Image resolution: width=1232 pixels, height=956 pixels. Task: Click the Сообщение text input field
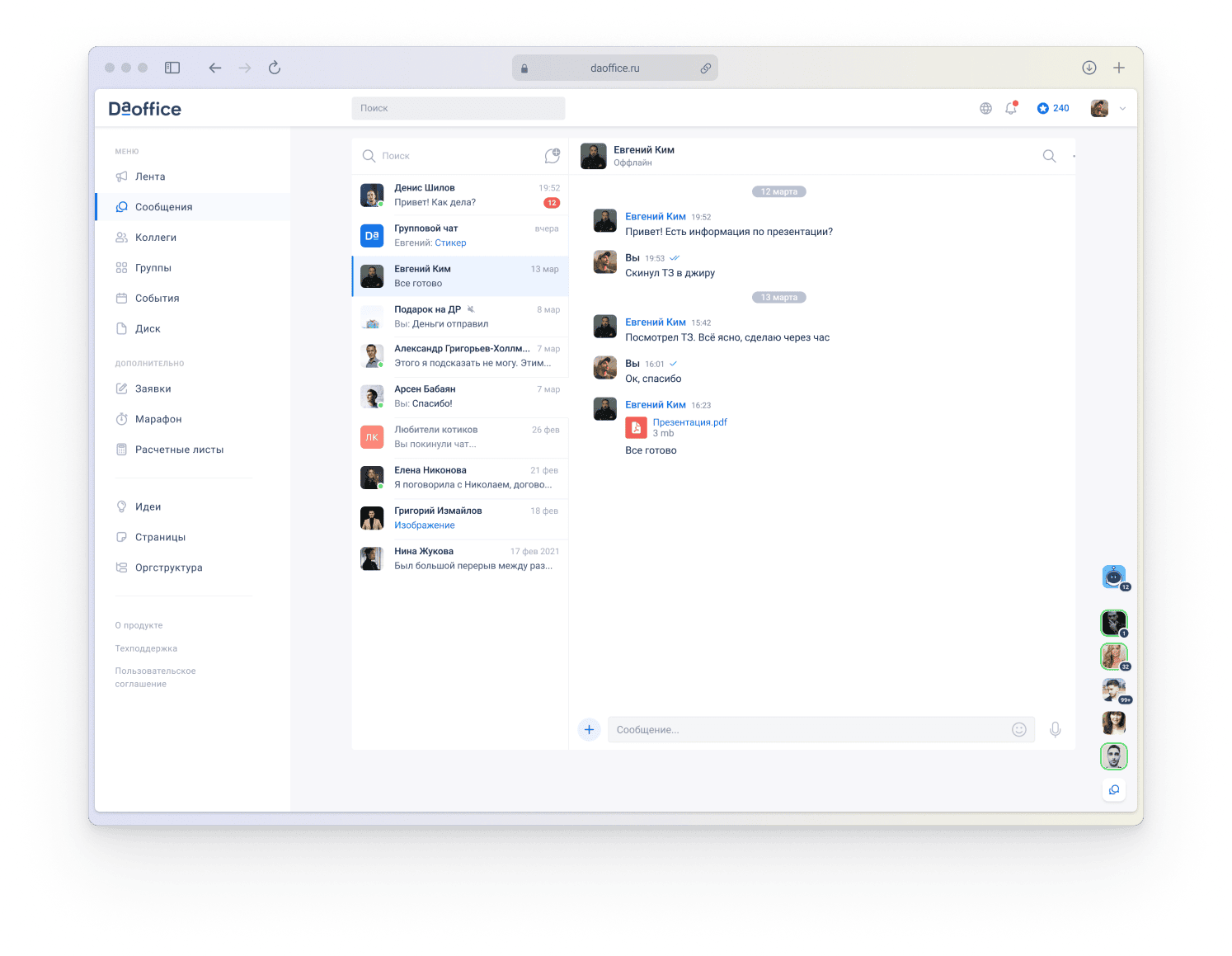808,729
